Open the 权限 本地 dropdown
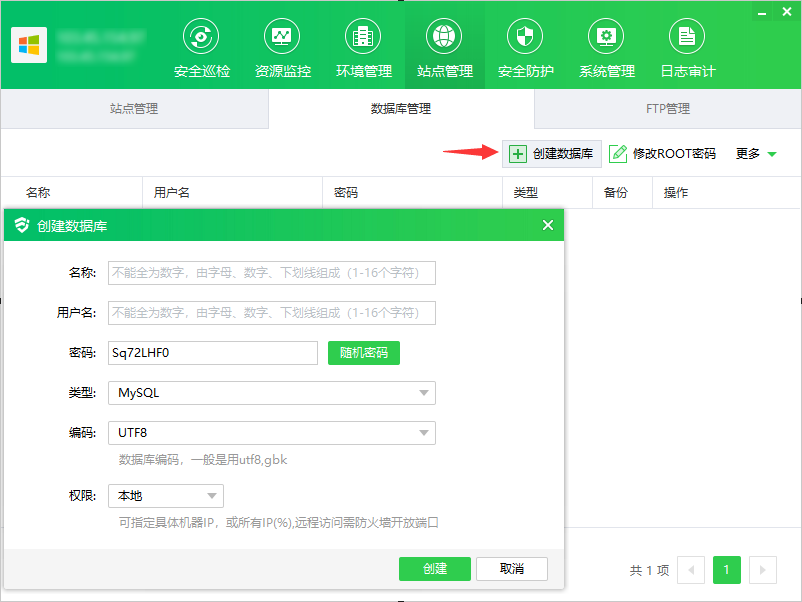 coord(166,496)
